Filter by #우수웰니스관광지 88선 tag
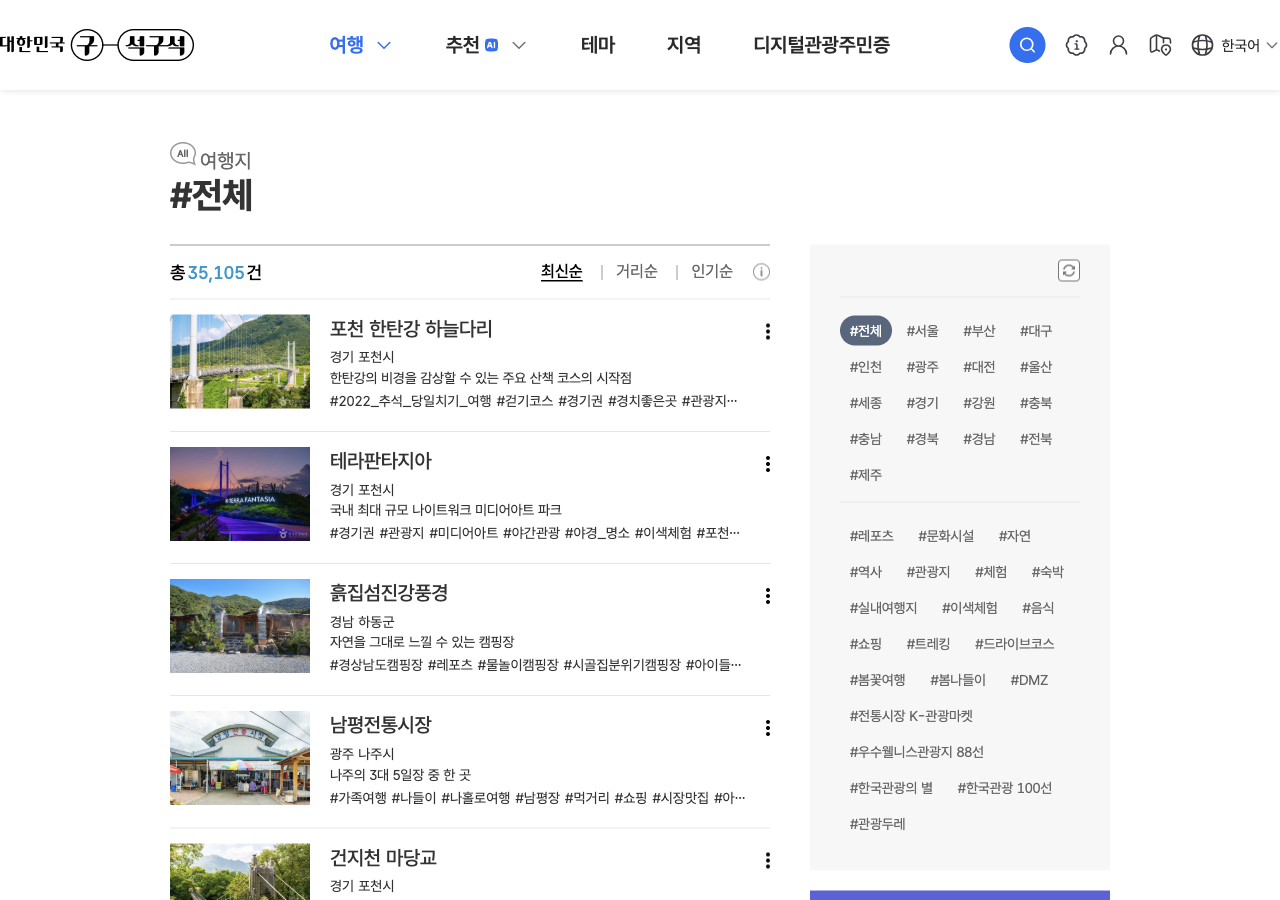Viewport: 1280px width, 900px height. tap(917, 752)
